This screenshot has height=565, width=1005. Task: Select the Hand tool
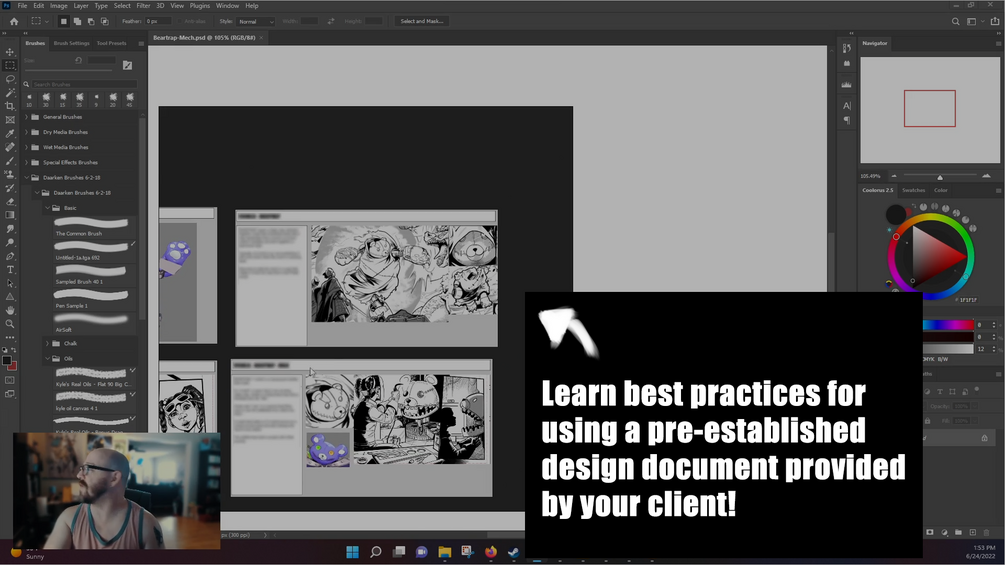click(10, 311)
